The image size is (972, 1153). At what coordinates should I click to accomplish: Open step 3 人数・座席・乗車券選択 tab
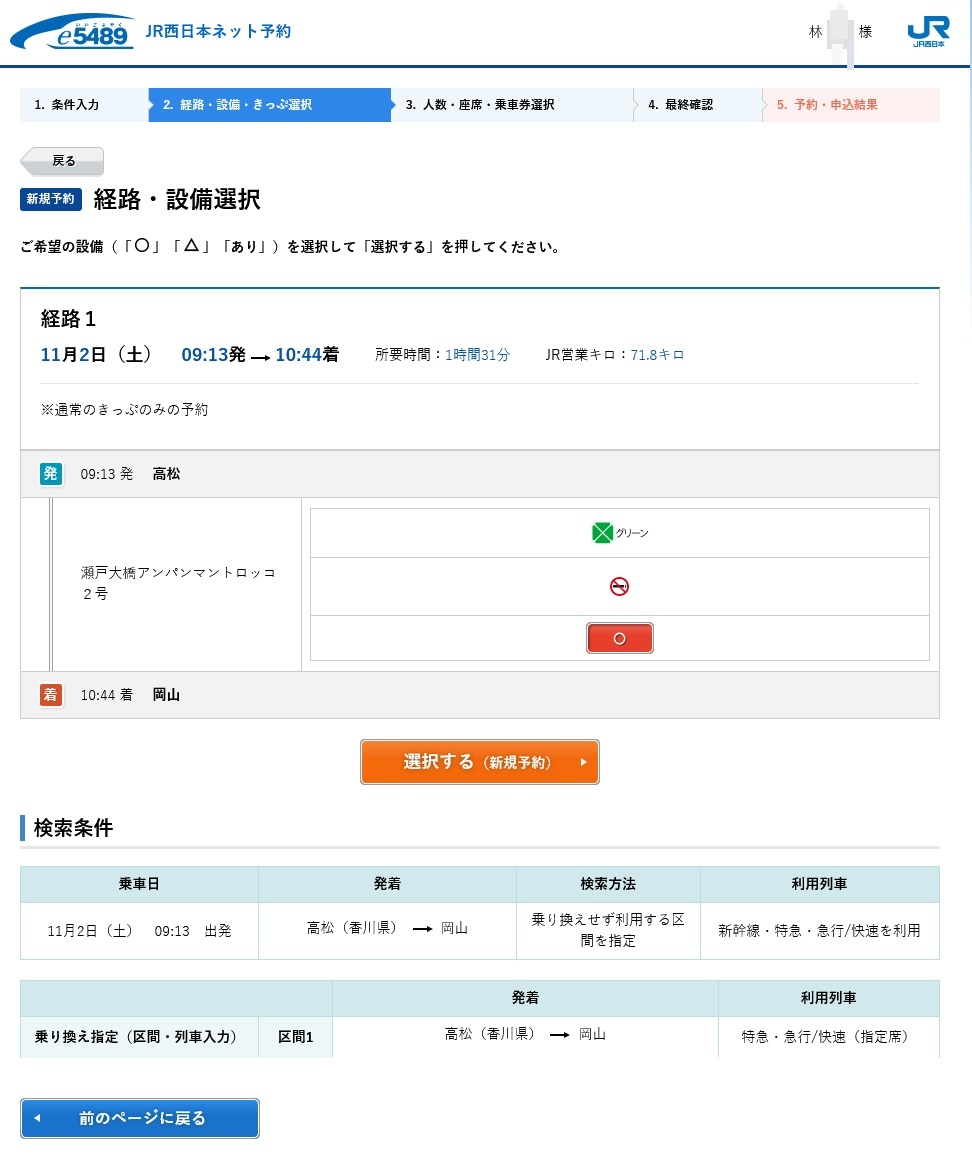[510, 105]
